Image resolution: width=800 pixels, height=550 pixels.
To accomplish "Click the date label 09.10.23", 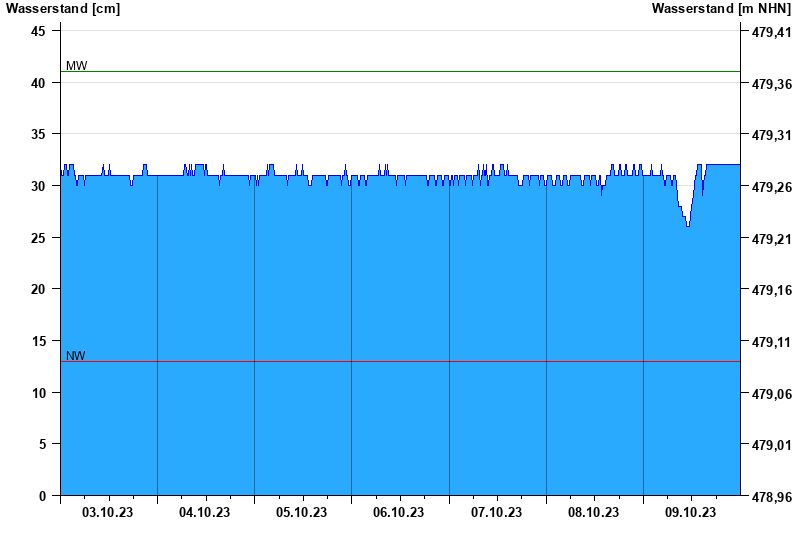I will 690,512.
